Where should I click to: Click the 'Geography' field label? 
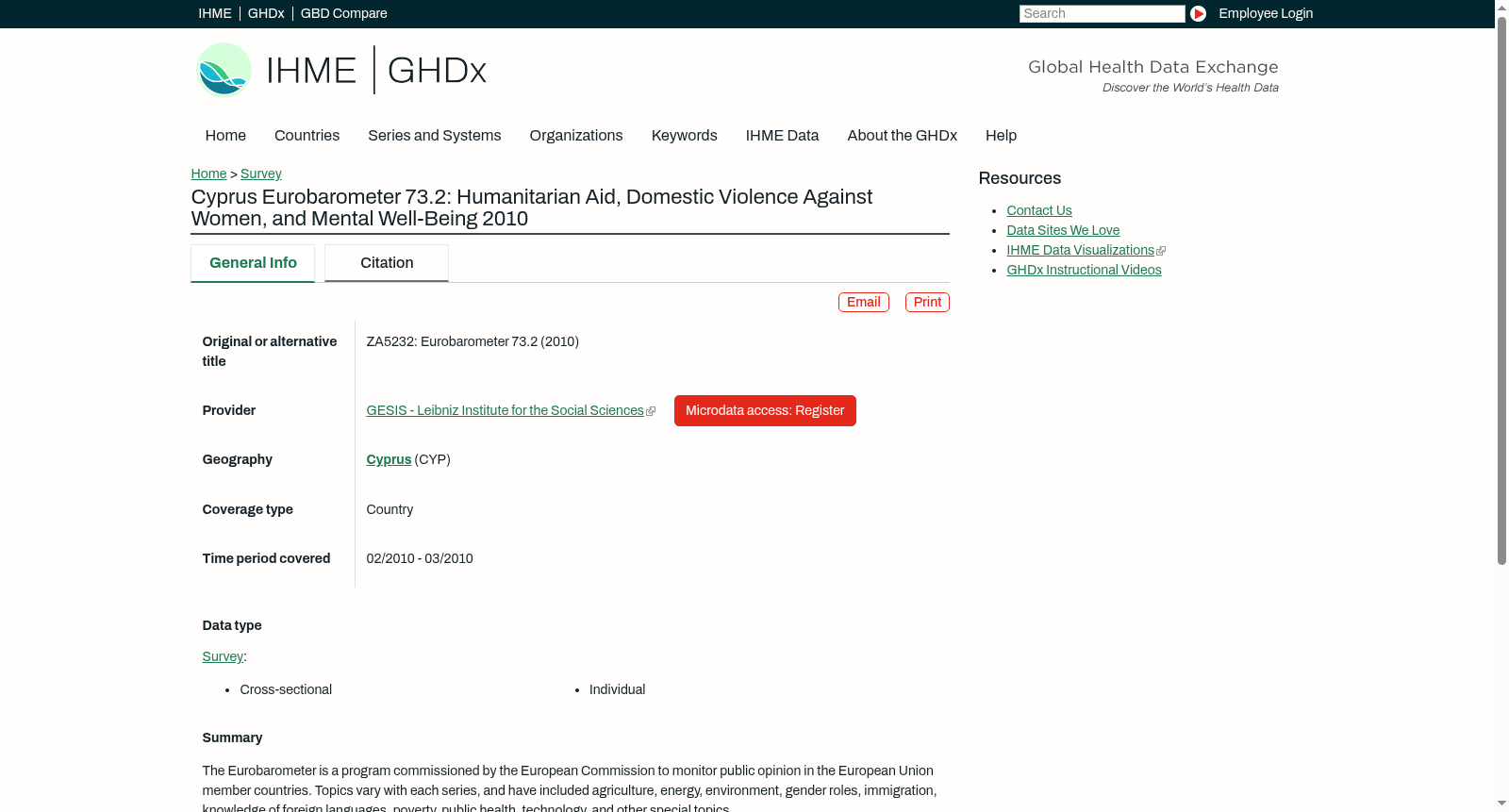pos(238,459)
